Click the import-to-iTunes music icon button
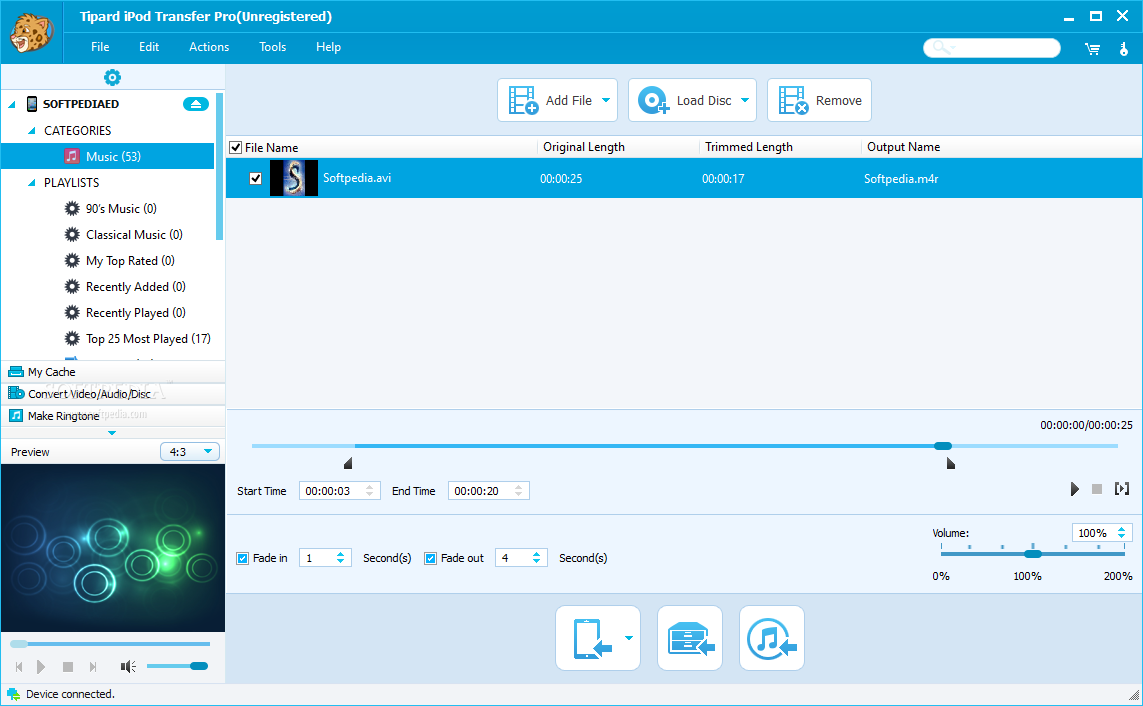 771,638
